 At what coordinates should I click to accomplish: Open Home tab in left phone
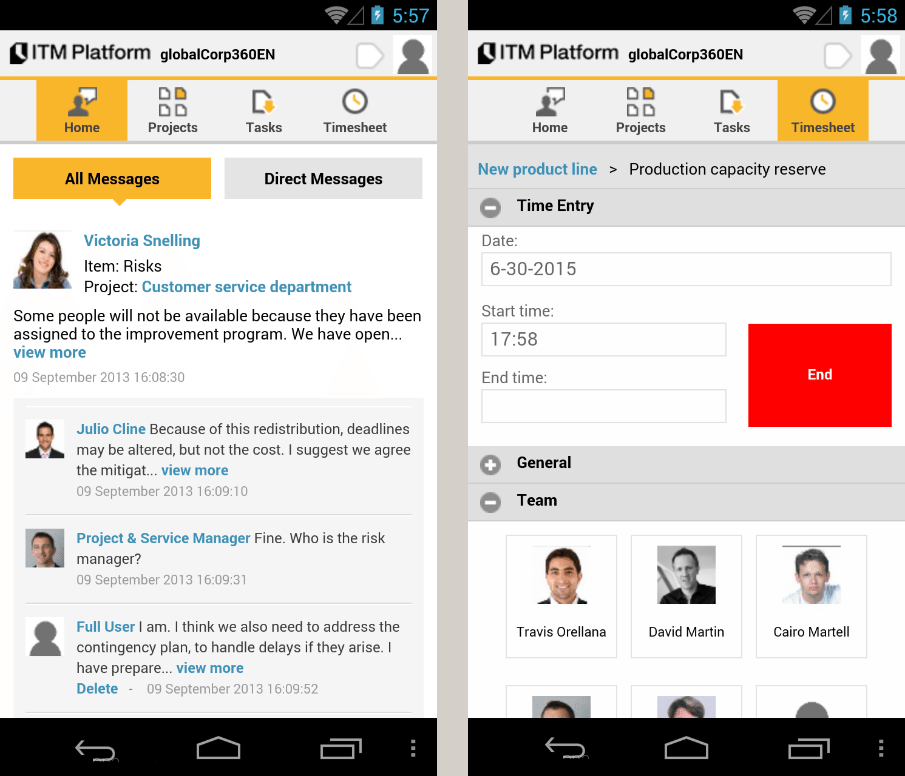[x=82, y=111]
